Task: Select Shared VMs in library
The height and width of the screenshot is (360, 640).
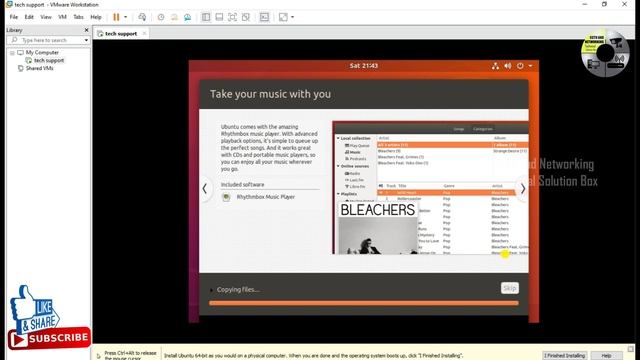Action: coord(40,68)
